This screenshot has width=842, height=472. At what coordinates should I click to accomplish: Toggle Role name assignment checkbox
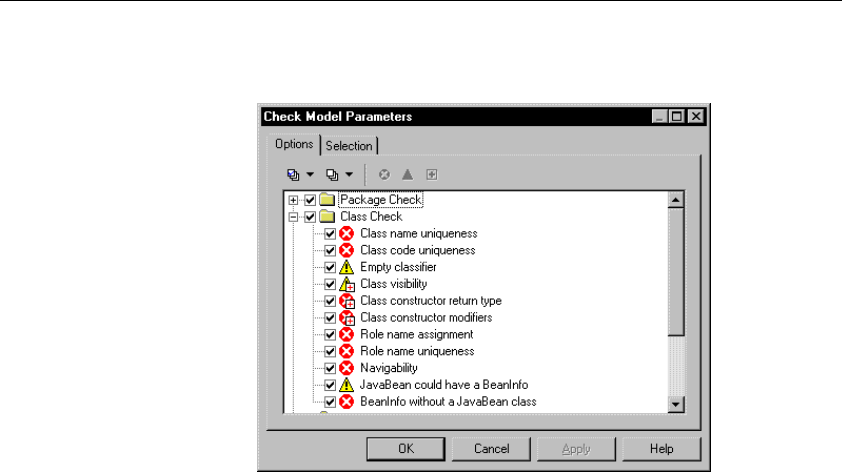pyautogui.click(x=330, y=335)
